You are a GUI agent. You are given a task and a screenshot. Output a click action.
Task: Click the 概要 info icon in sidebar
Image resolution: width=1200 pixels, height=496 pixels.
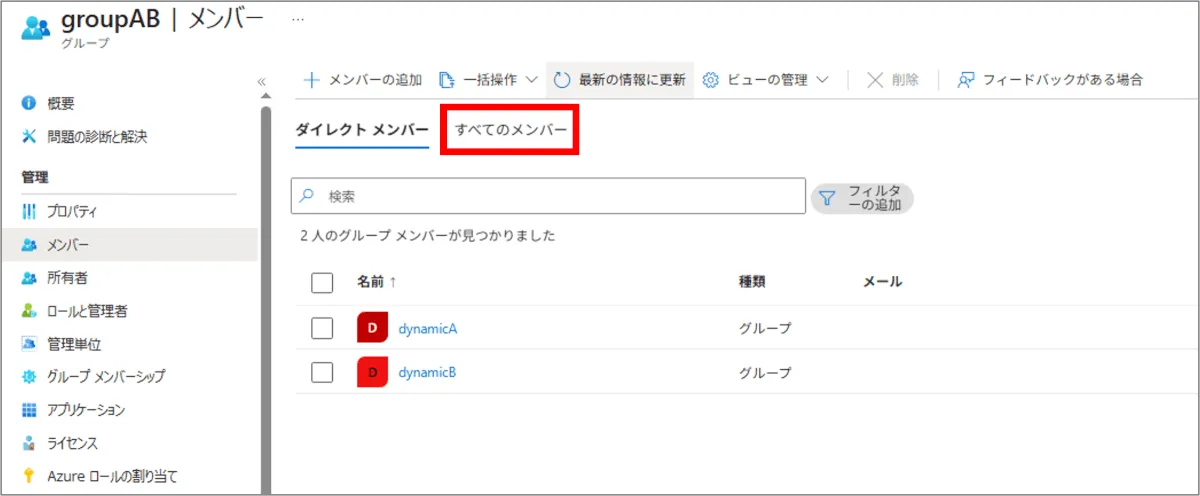(29, 104)
